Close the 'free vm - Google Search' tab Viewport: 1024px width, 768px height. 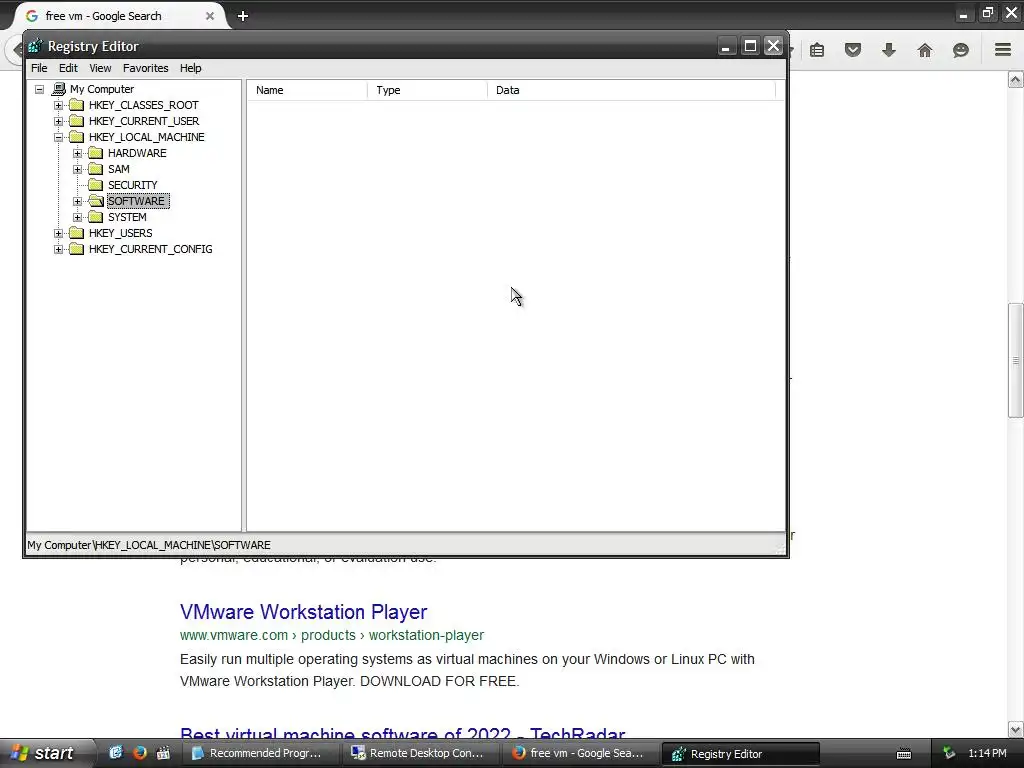[x=210, y=16]
